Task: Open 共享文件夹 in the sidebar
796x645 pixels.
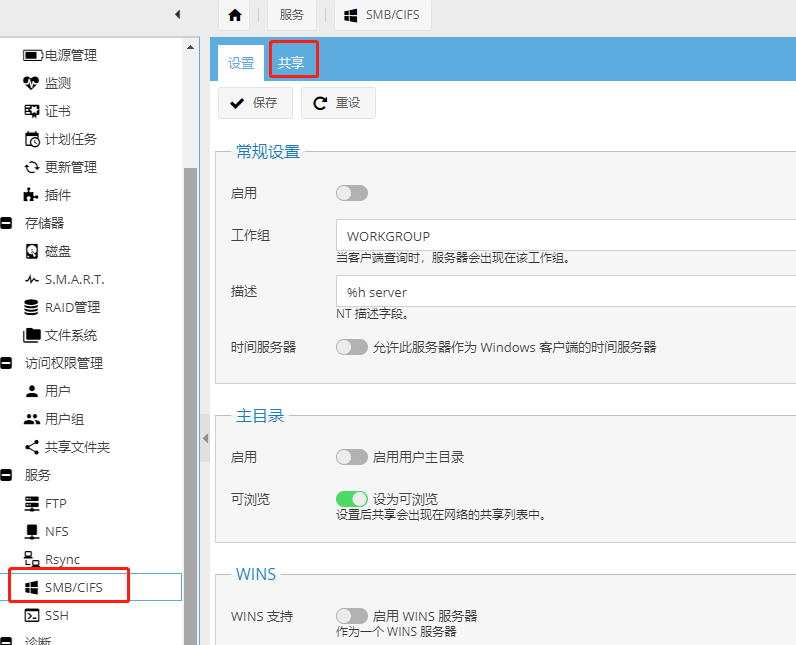Action: tap(77, 447)
